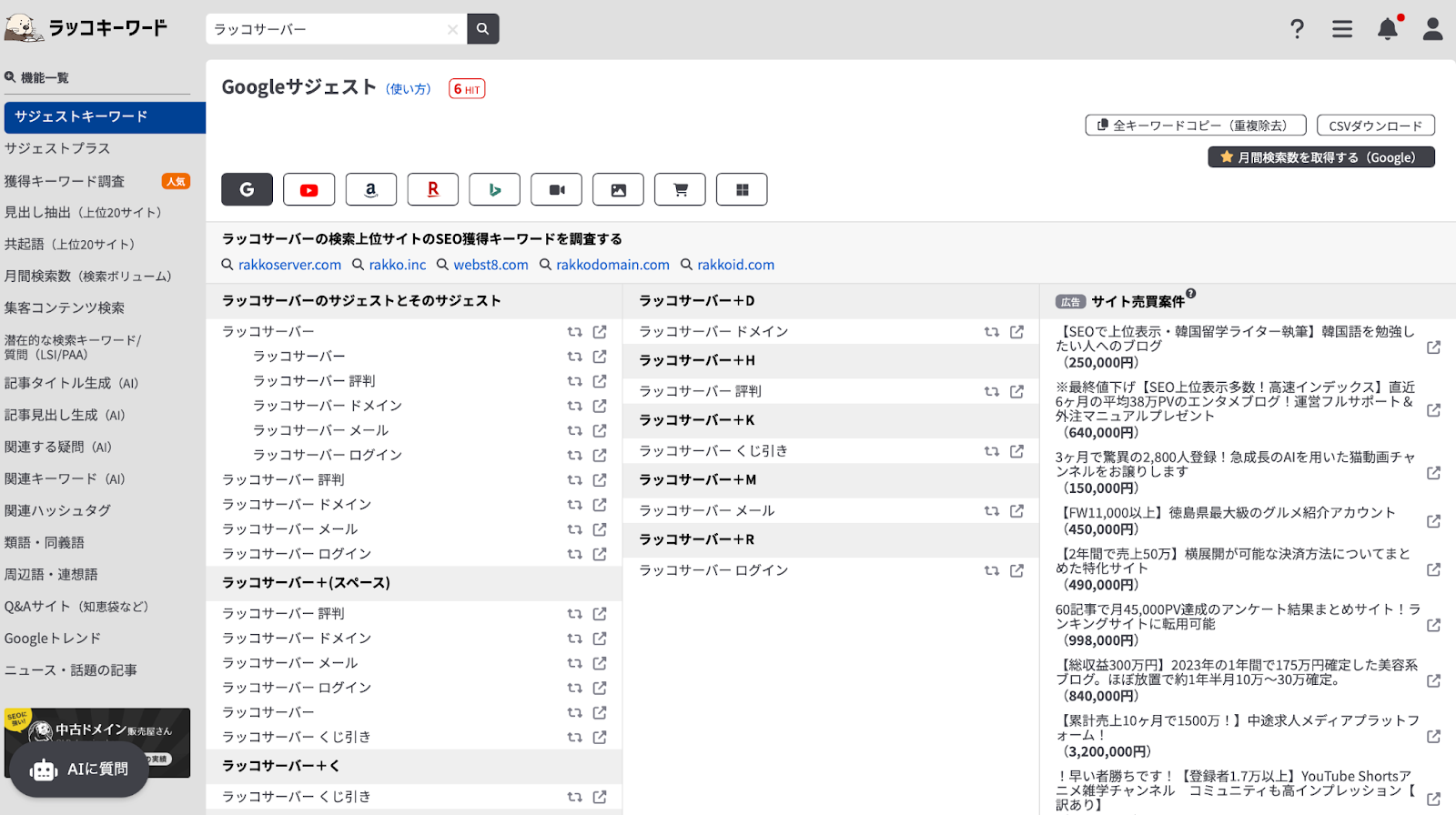Open rakko.inc keyword link
1456x815 pixels.
pos(398,265)
